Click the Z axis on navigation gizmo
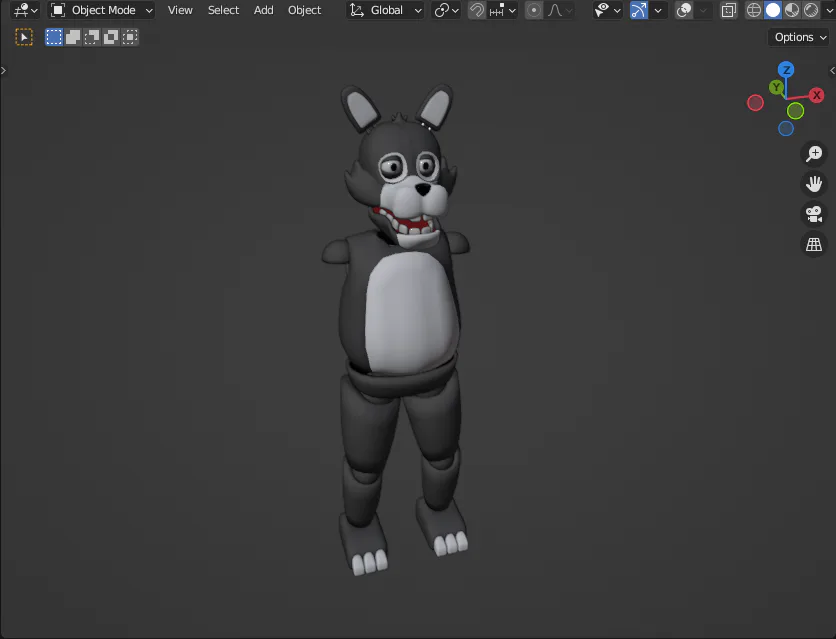Viewport: 836px width, 639px height. click(x=786, y=70)
